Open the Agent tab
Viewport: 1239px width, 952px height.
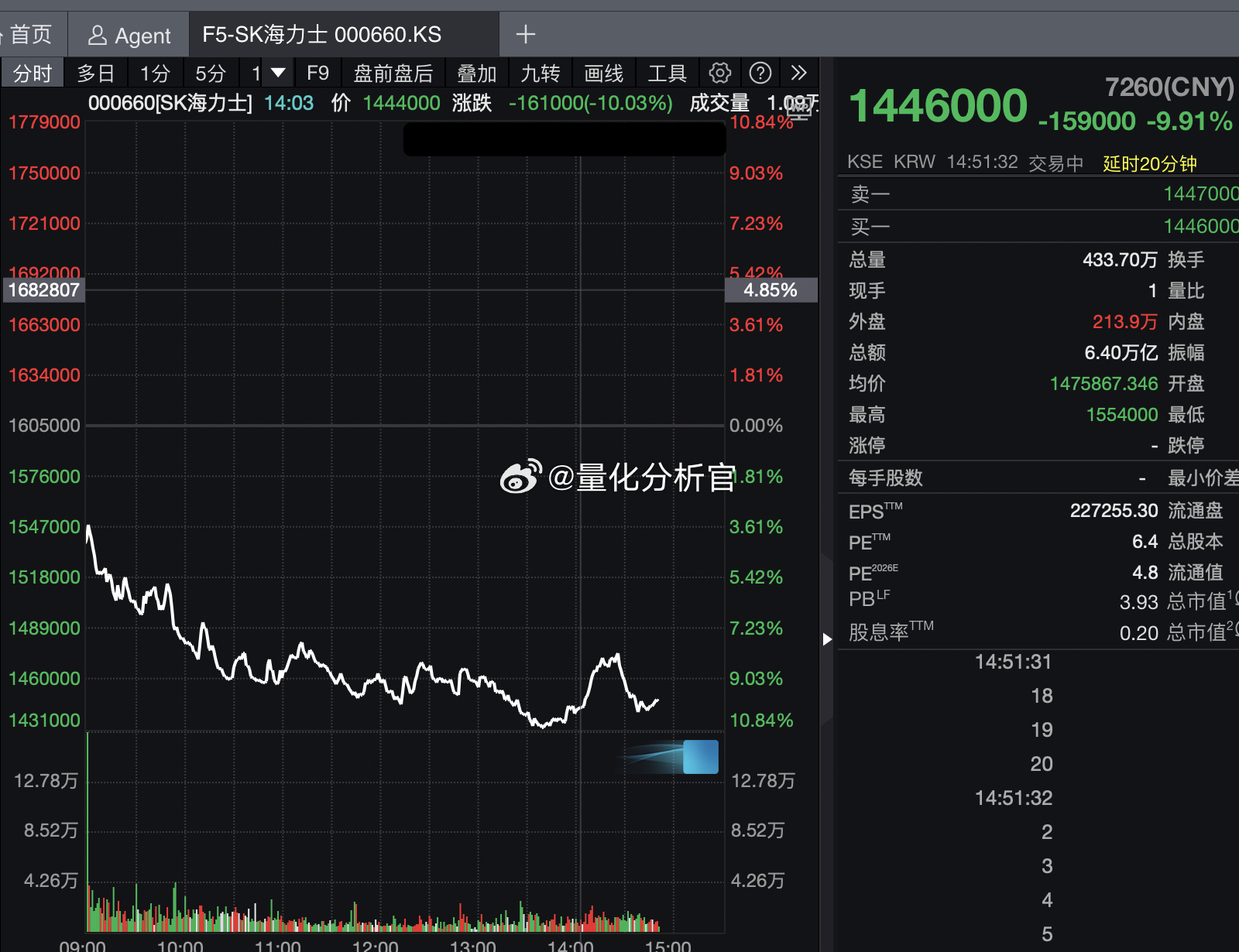[x=129, y=35]
